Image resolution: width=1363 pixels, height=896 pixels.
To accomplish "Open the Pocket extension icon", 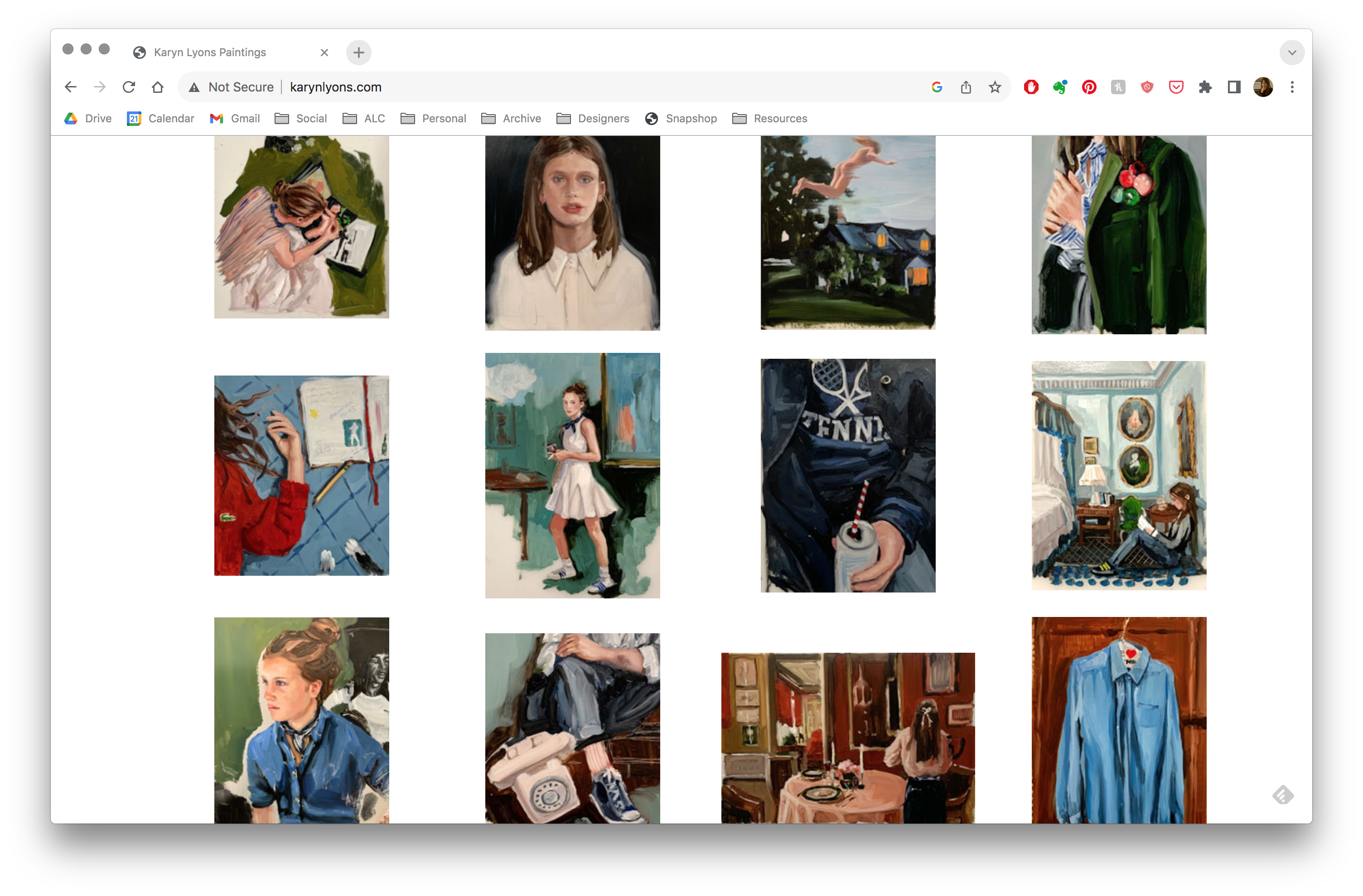I will coord(1176,87).
